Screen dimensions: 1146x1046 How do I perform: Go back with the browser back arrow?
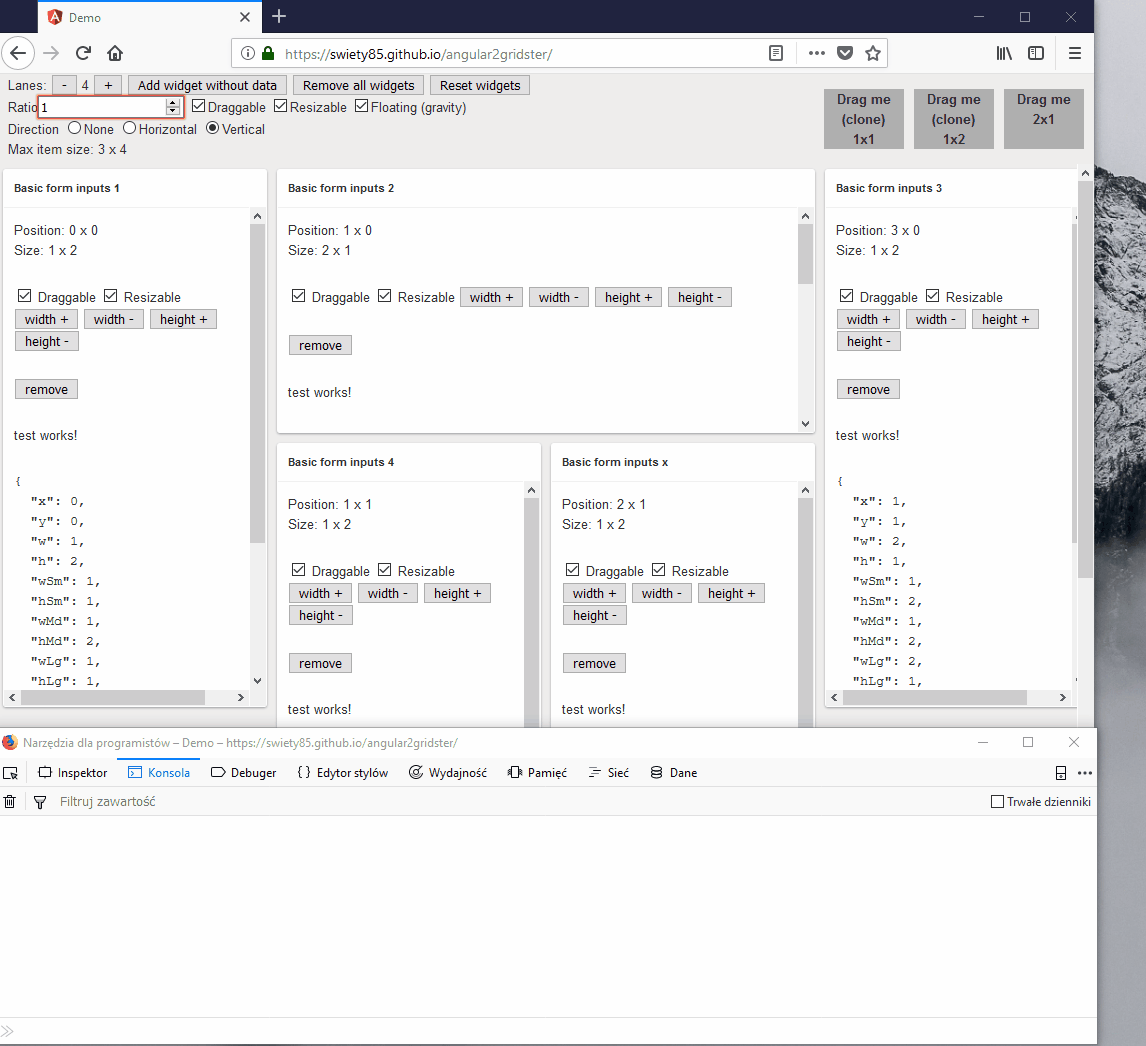click(x=18, y=53)
